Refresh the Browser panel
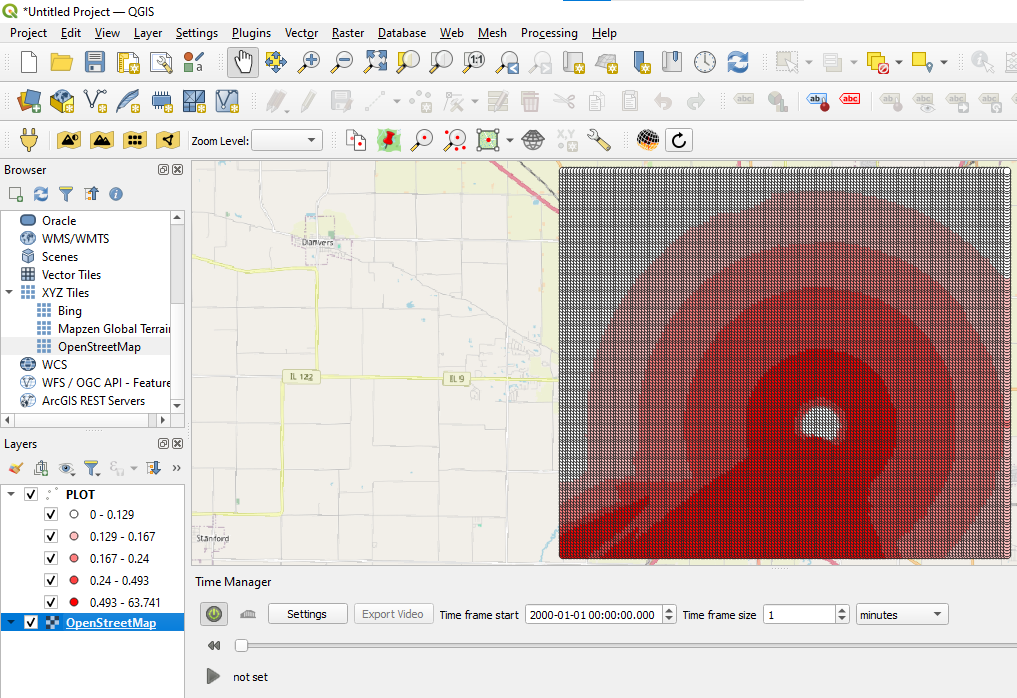The image size is (1017, 698). coord(41,194)
